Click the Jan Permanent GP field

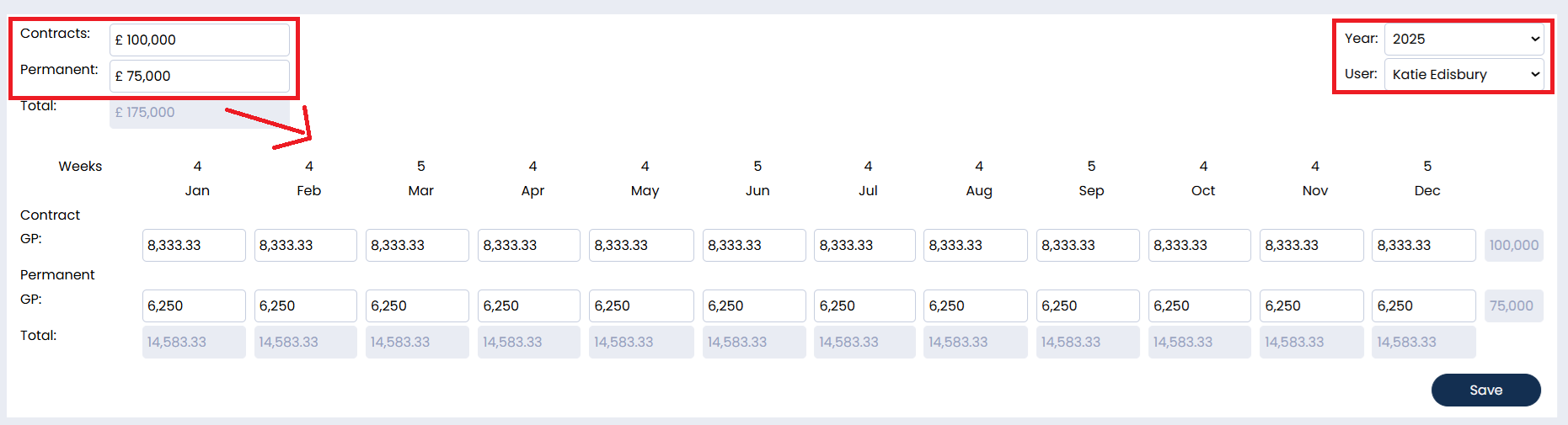click(x=194, y=305)
